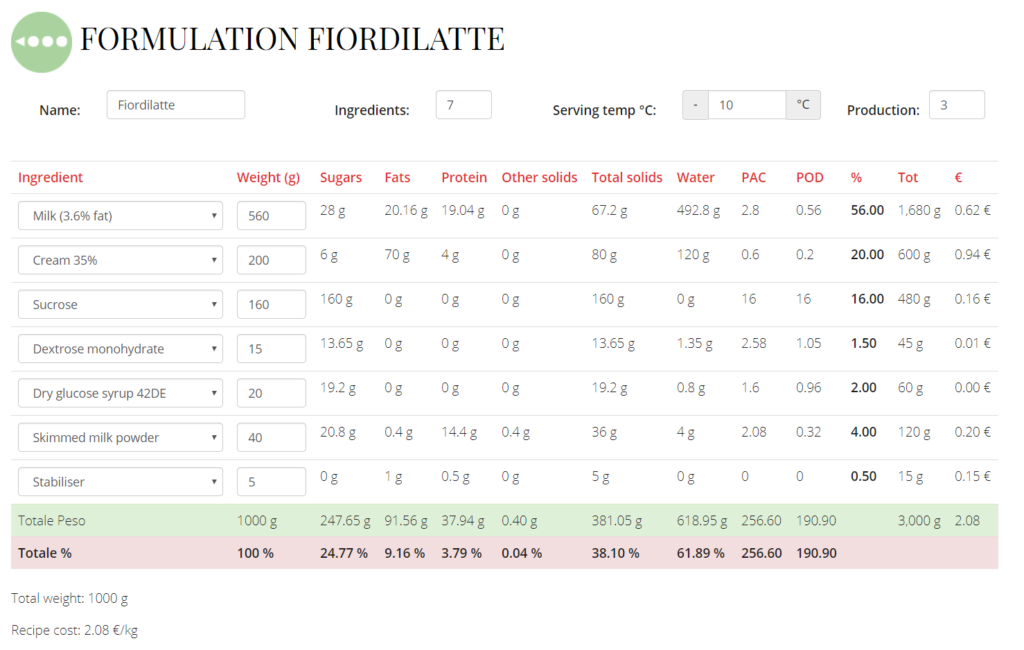Open the Milk (3.6% fat) ingredient dropdown

(x=120, y=216)
